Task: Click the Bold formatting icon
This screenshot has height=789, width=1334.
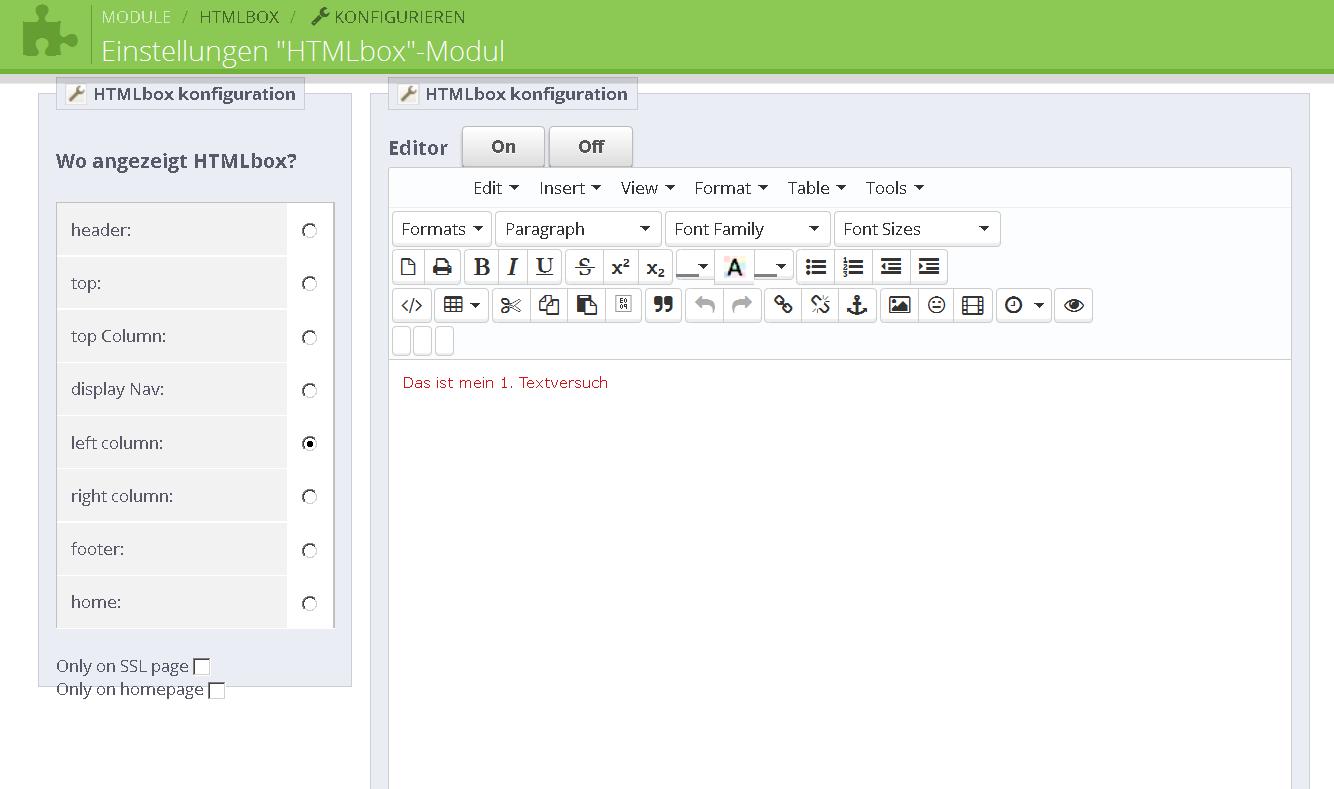Action: tap(481, 267)
